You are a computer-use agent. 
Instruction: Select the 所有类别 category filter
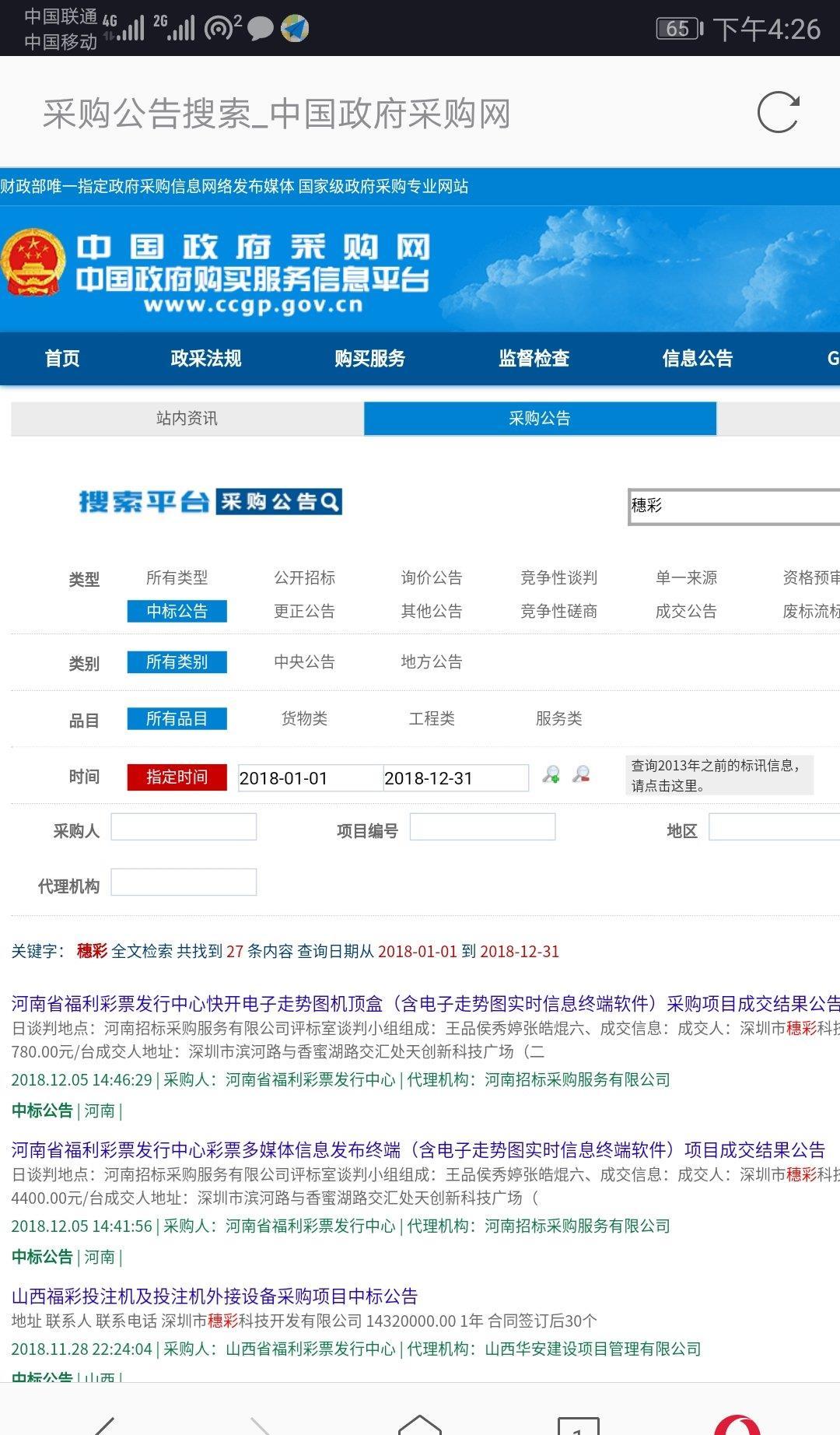click(x=177, y=661)
